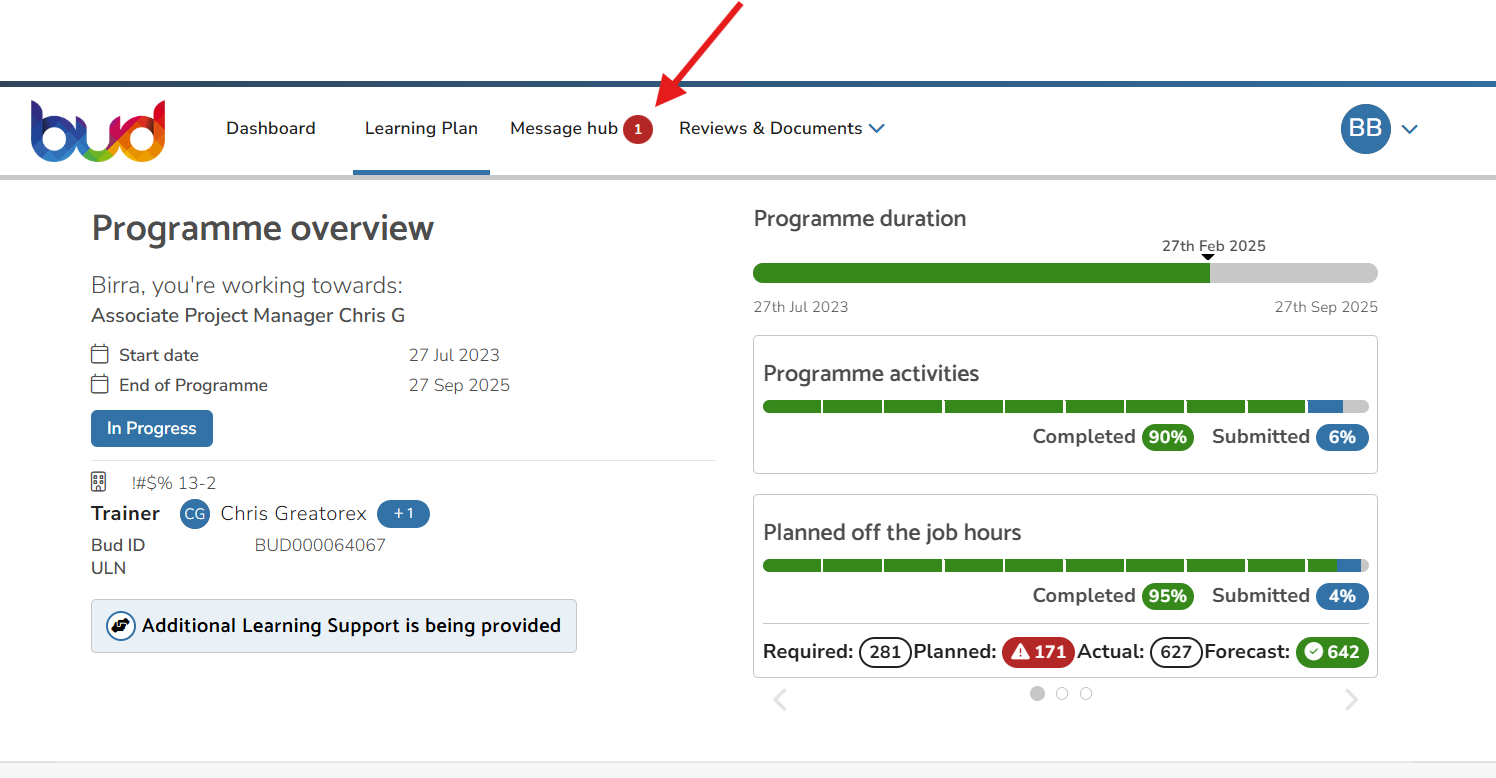1496x778 pixels.
Task: Click the Planned off the job hours bar
Action: (1065, 566)
